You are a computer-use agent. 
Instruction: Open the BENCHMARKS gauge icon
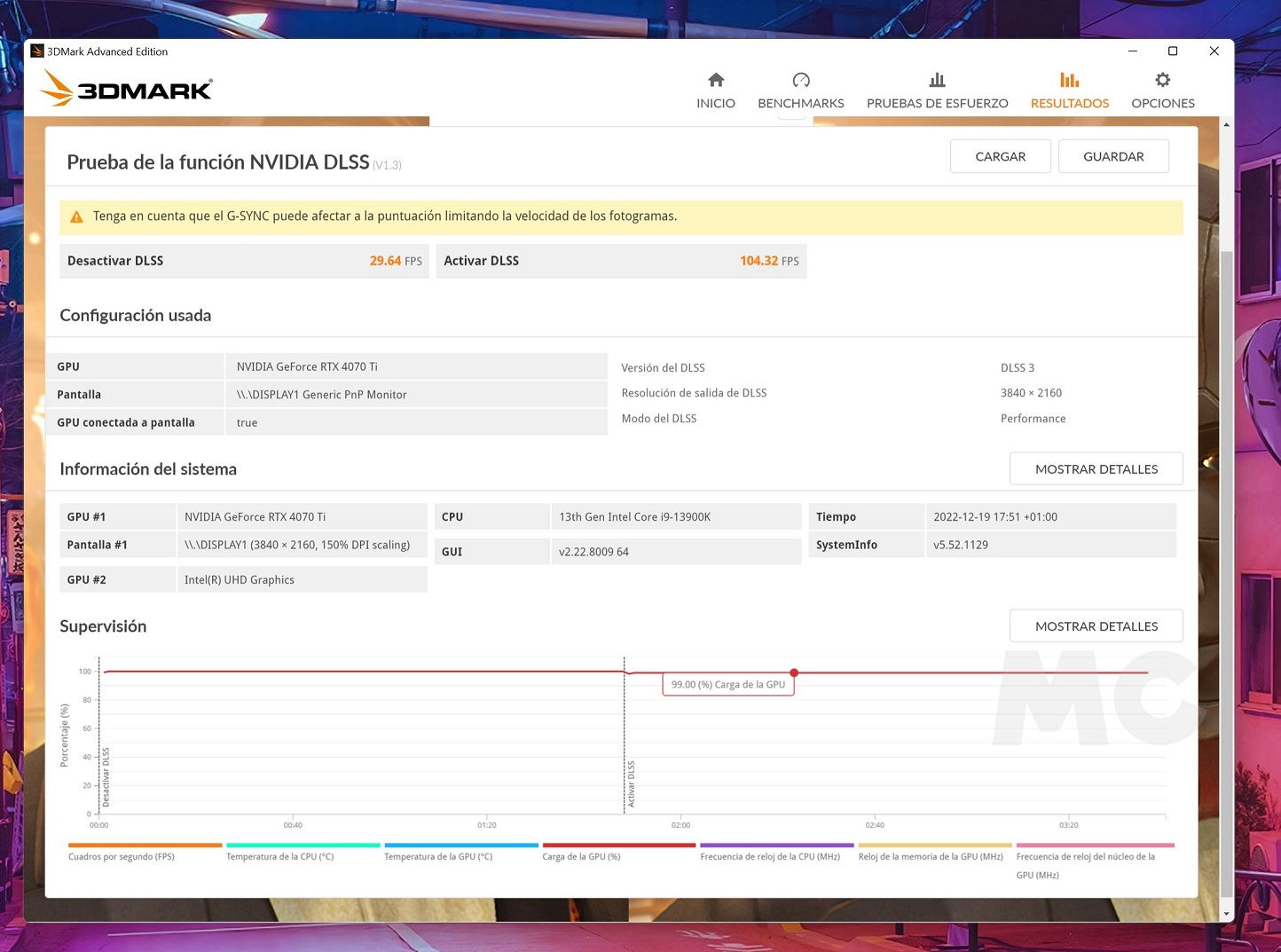coord(800,80)
